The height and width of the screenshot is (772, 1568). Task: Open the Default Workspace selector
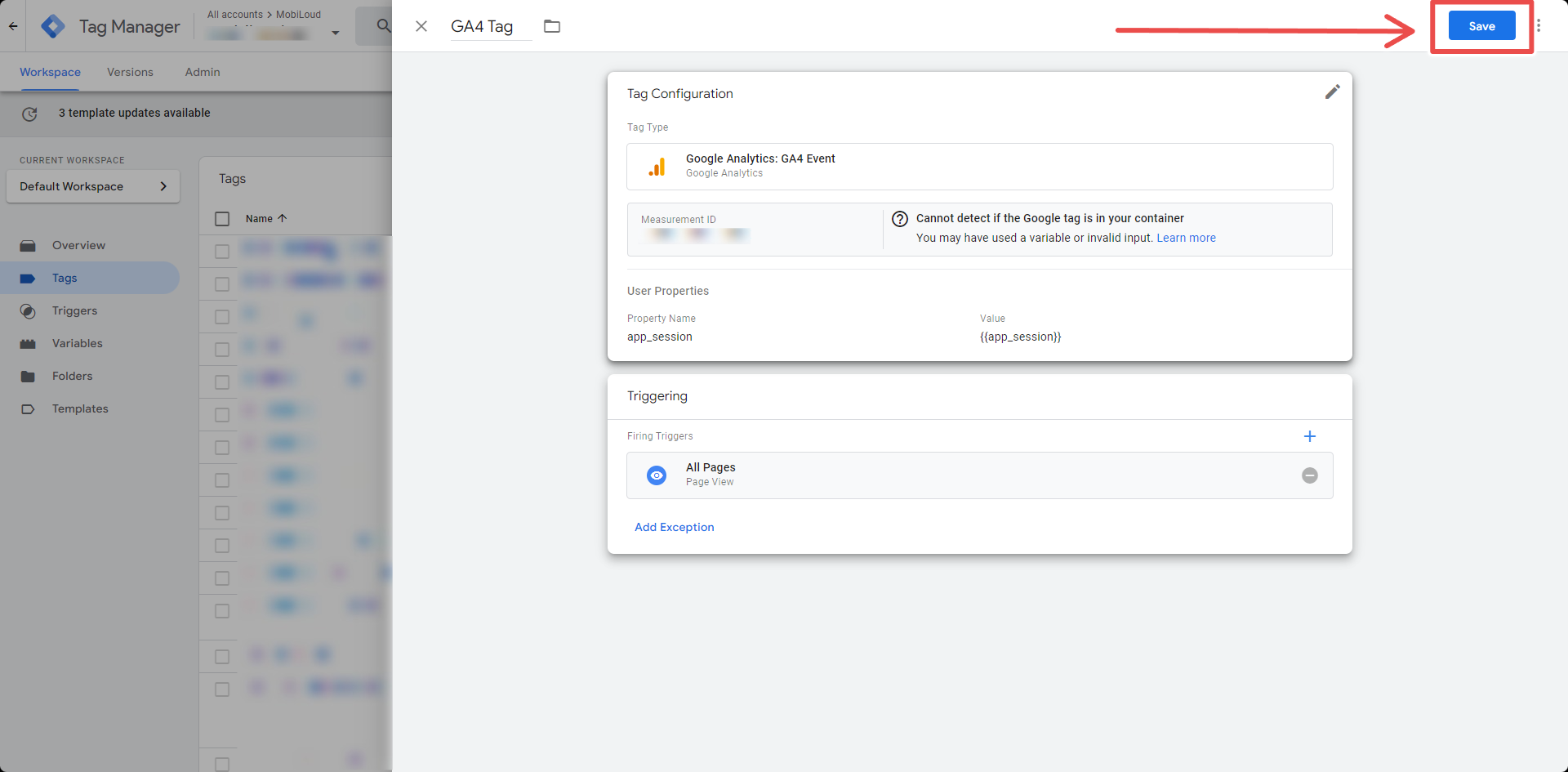pyautogui.click(x=93, y=186)
